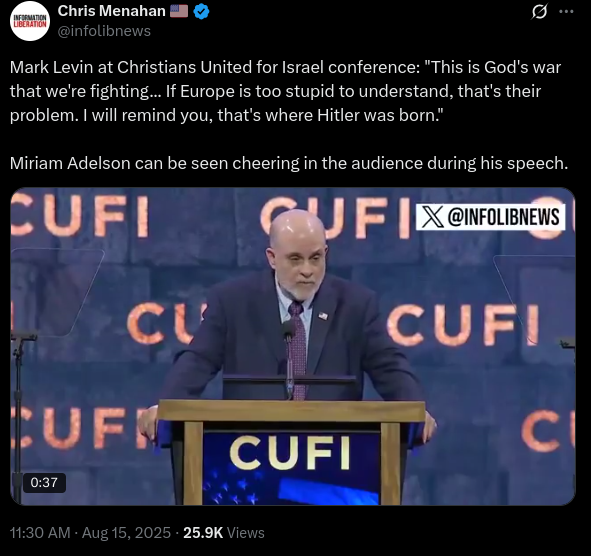Click the flag lapel pin on the speaker's jacket
The image size is (591, 556).
323,316
